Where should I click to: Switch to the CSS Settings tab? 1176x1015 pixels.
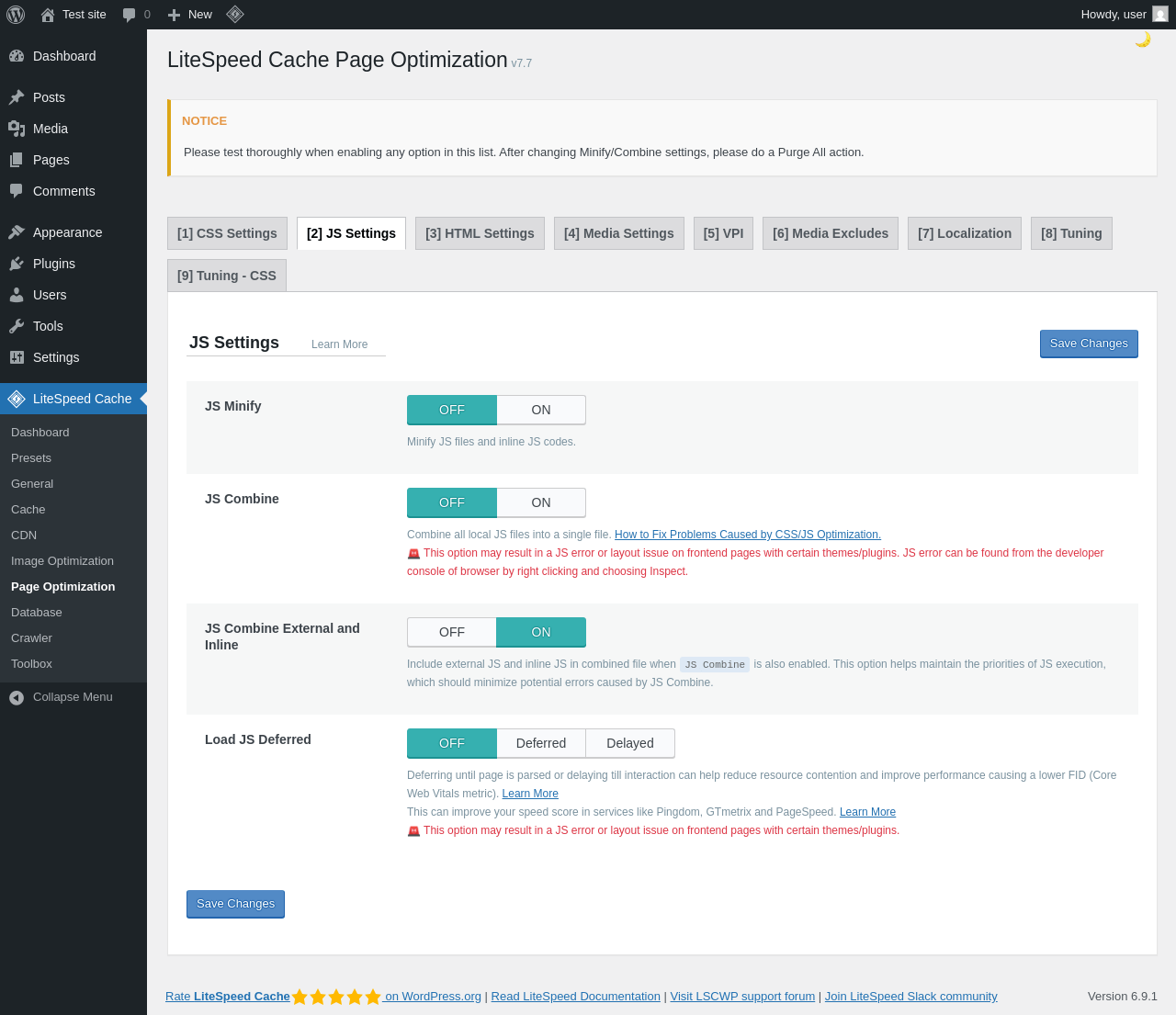[x=227, y=233]
